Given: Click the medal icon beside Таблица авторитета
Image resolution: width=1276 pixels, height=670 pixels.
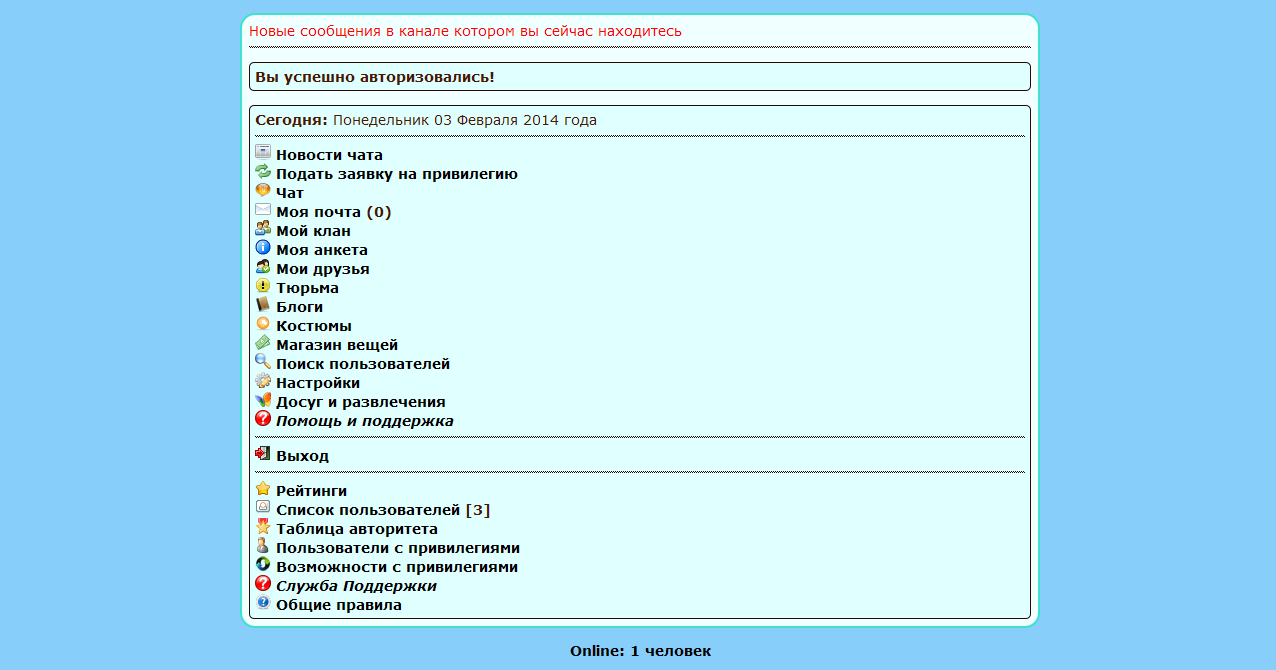Looking at the screenshot, I should point(263,526).
